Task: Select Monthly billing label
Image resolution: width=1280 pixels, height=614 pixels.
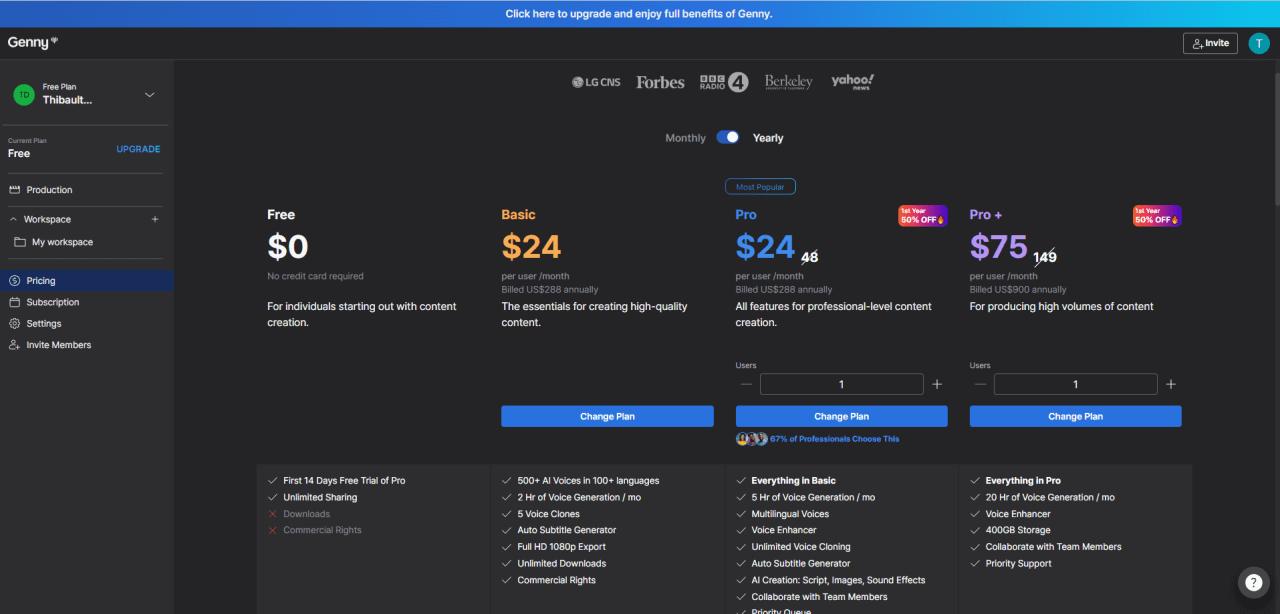Action: click(x=685, y=138)
